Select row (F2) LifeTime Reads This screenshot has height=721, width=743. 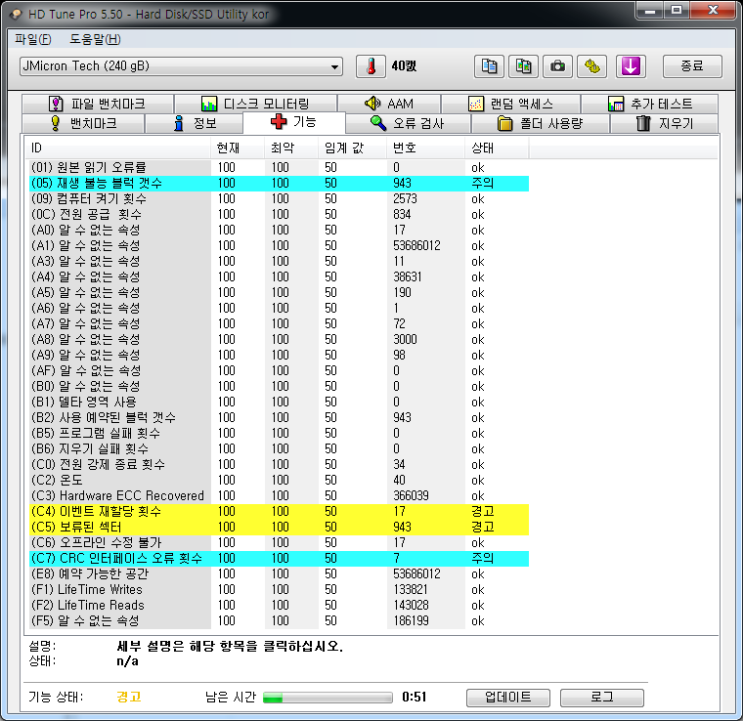(x=279, y=605)
